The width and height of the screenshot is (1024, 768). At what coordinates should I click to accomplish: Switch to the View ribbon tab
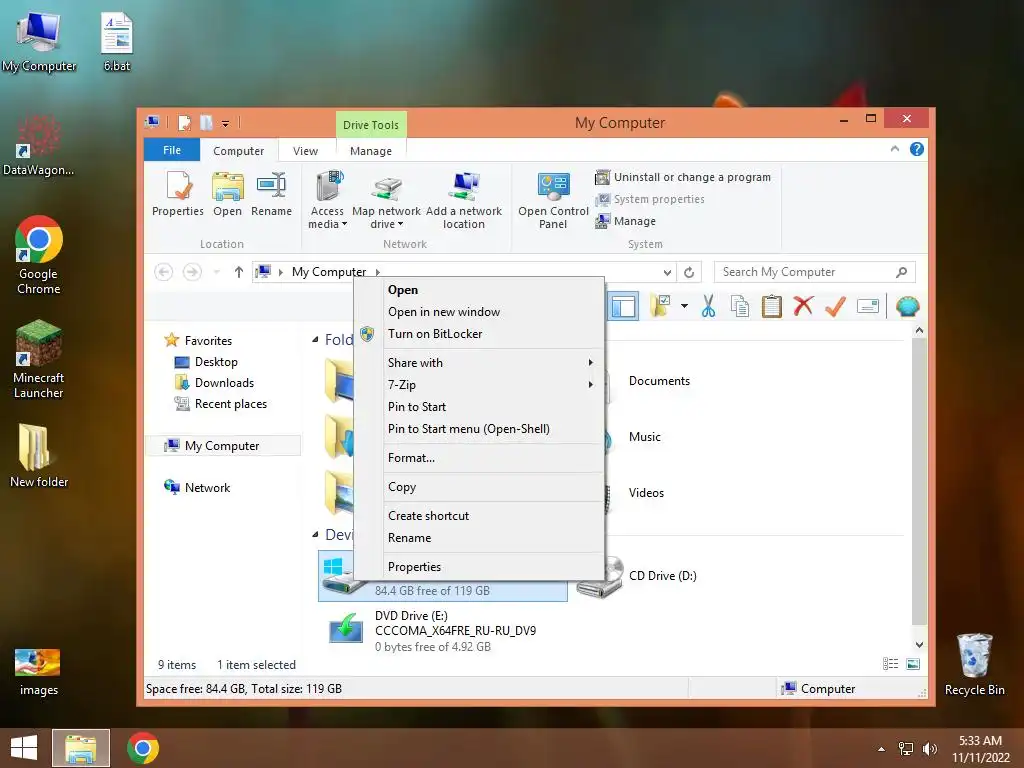click(305, 151)
